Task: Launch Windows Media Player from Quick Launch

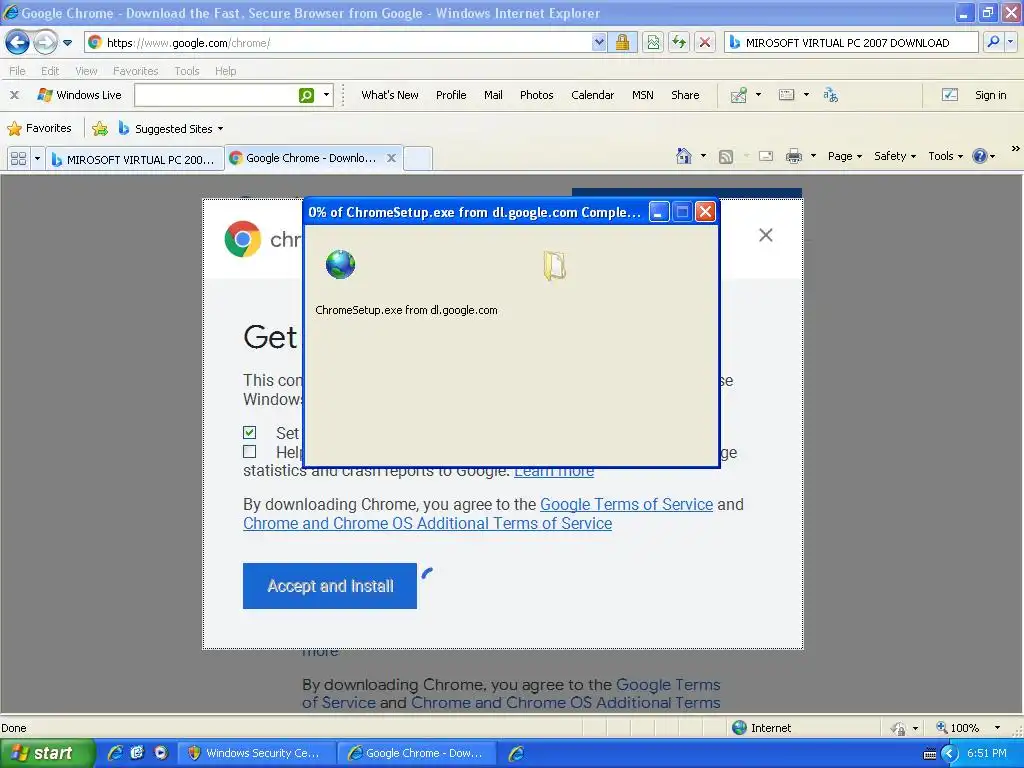Action: click(161, 753)
